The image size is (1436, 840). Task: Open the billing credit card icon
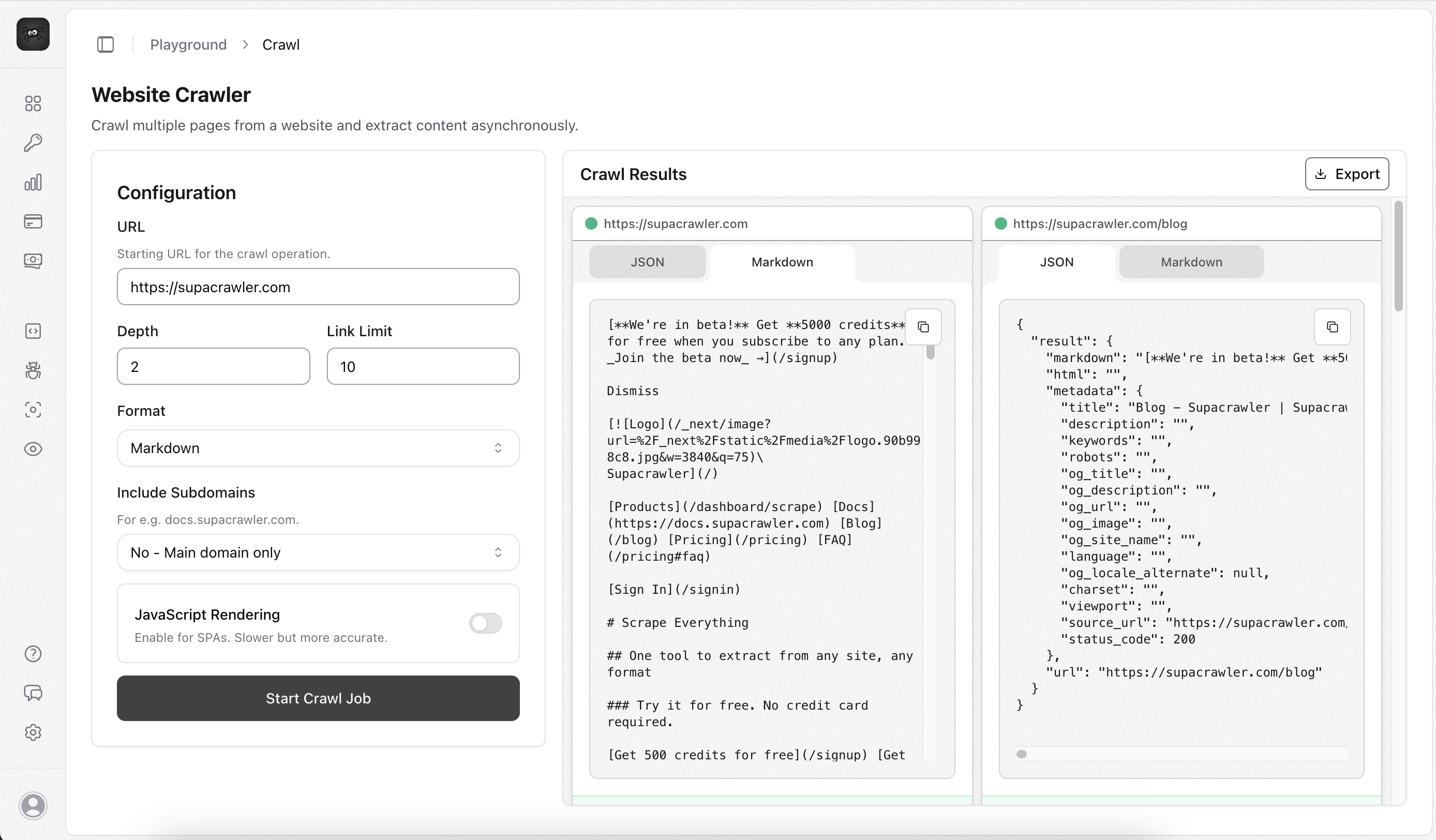pyautogui.click(x=33, y=221)
